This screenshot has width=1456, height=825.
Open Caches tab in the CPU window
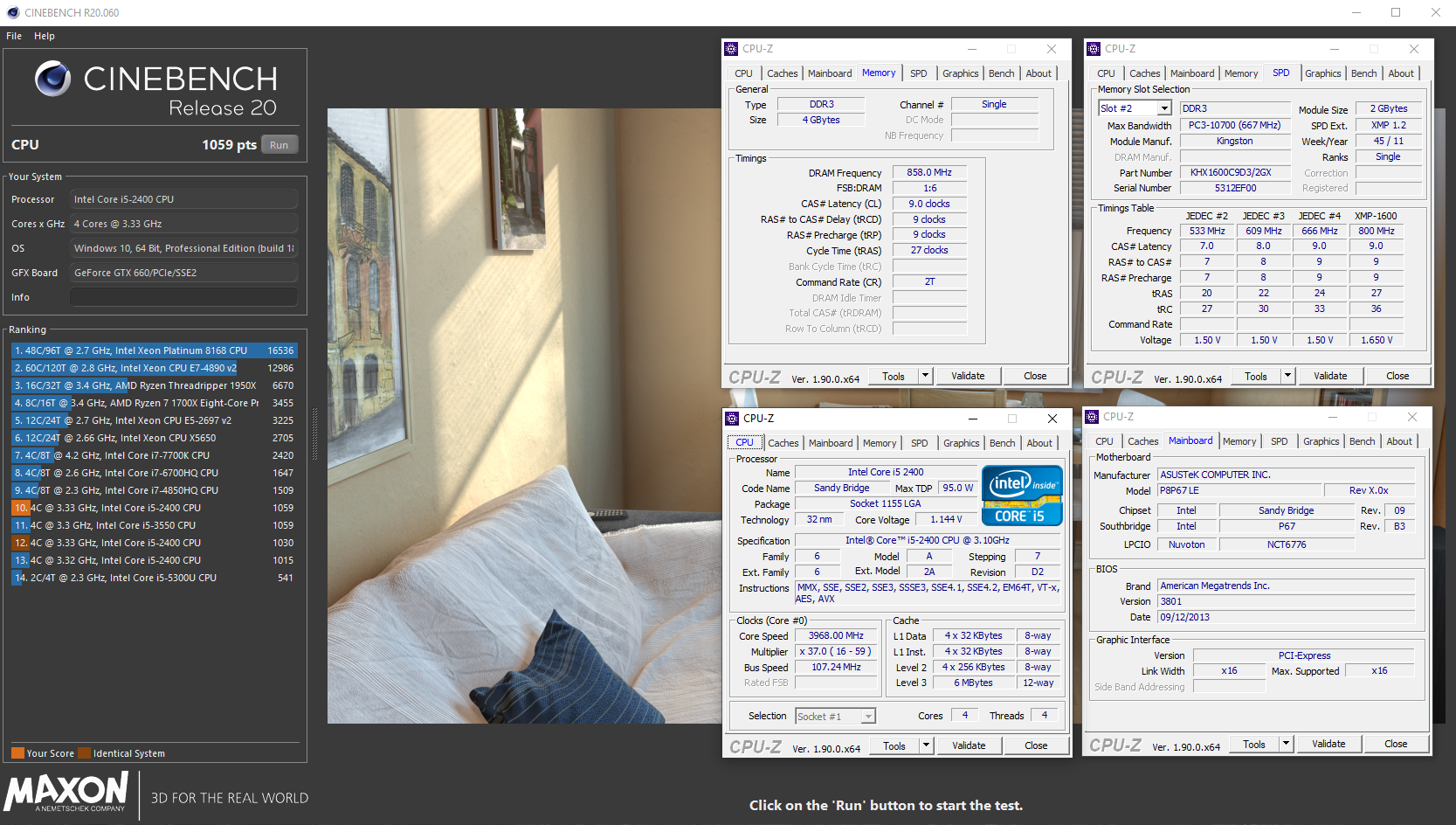(783, 443)
